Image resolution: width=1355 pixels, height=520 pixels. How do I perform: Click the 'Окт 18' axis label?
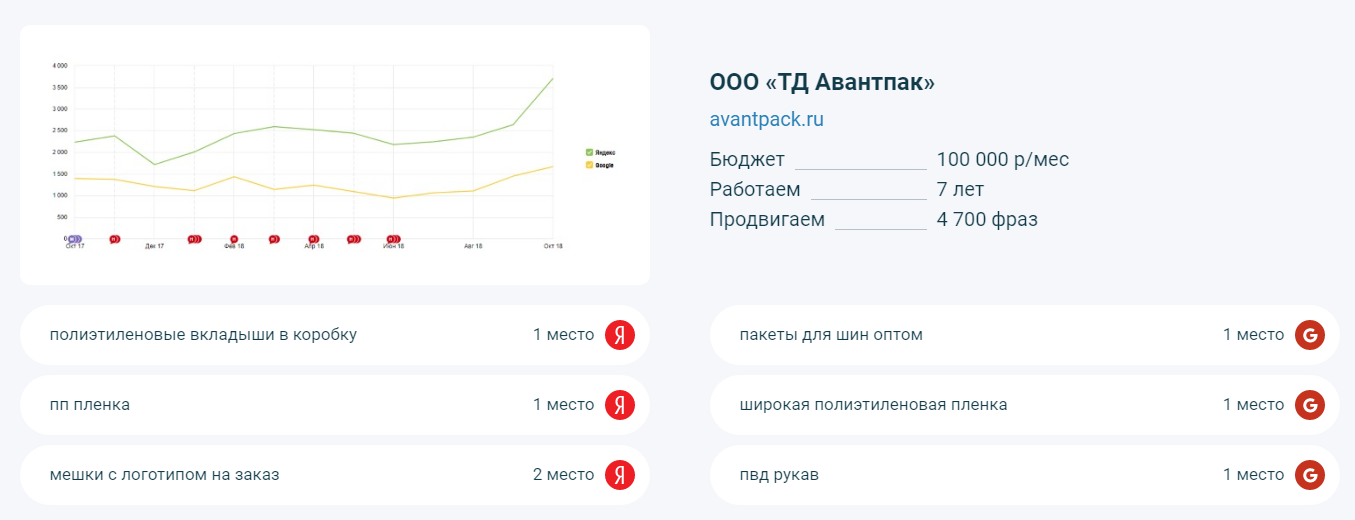[553, 246]
